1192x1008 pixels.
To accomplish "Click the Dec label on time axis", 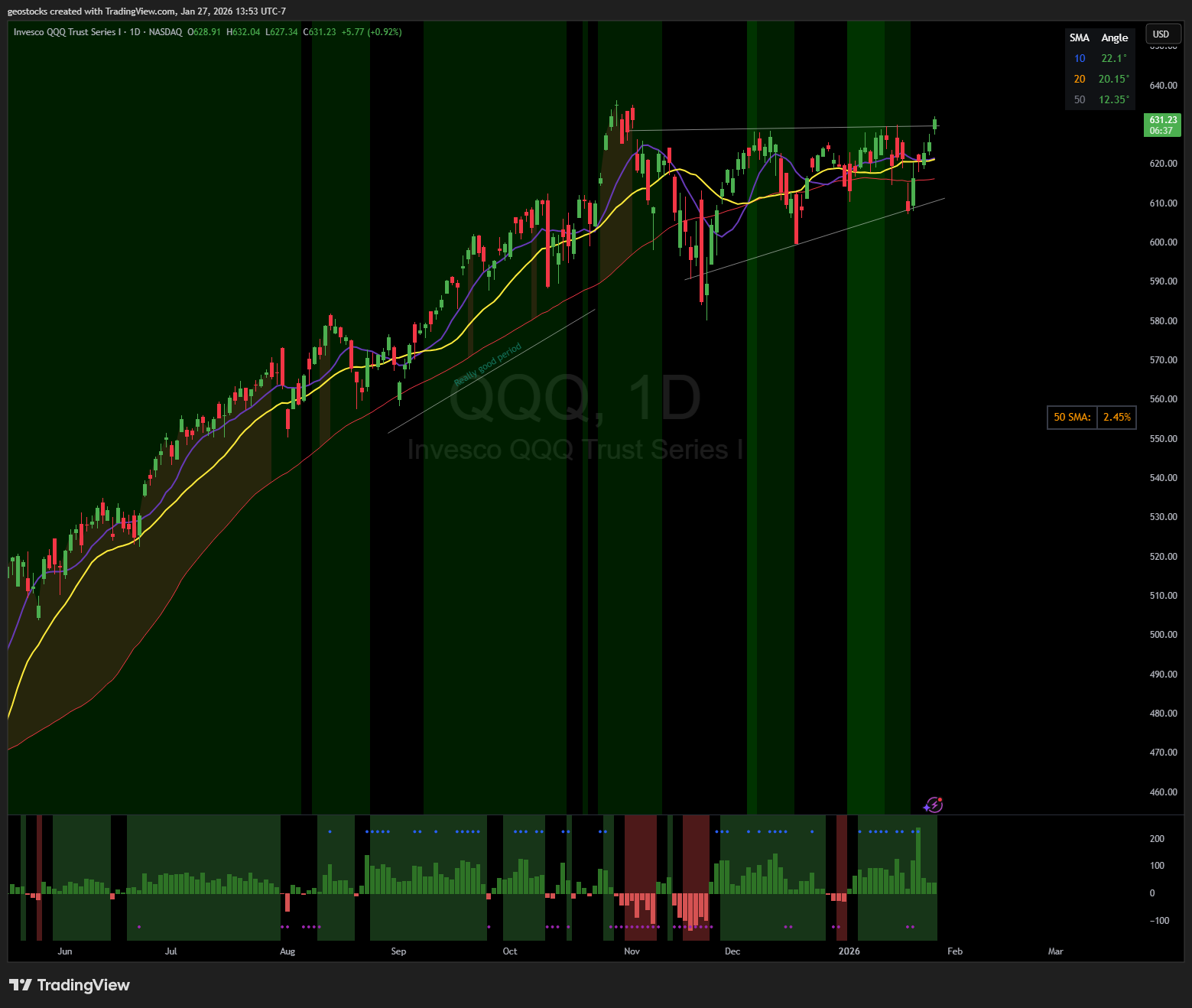I will pyautogui.click(x=732, y=951).
